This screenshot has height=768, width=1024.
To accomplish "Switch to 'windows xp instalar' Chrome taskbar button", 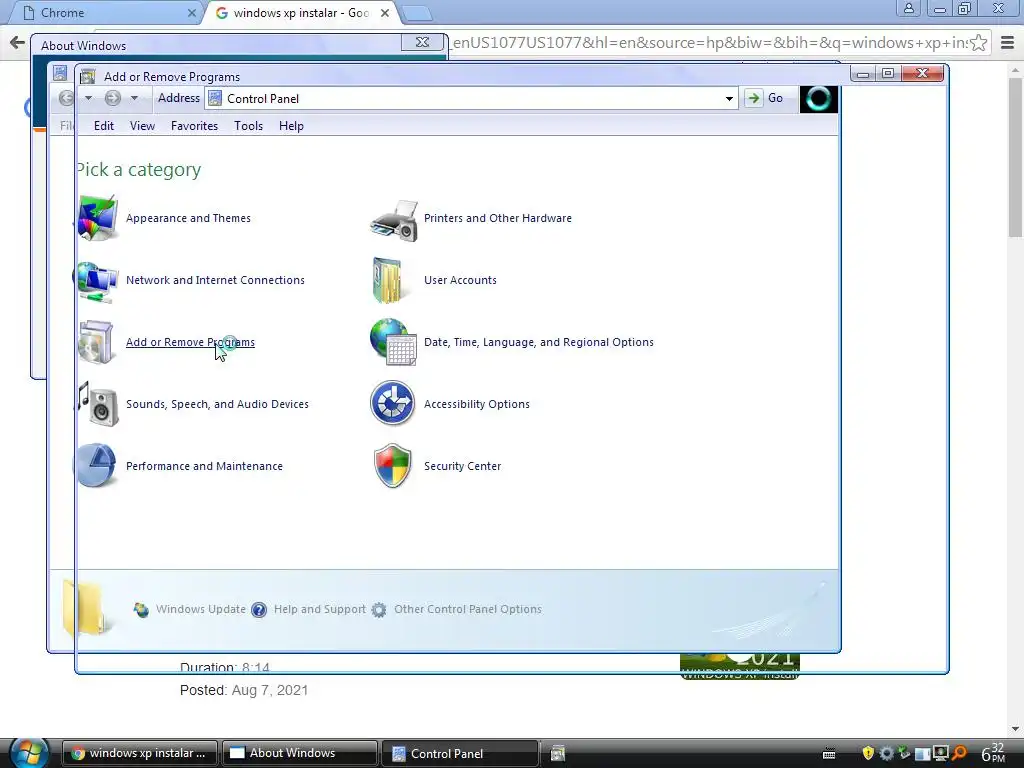I will [140, 753].
